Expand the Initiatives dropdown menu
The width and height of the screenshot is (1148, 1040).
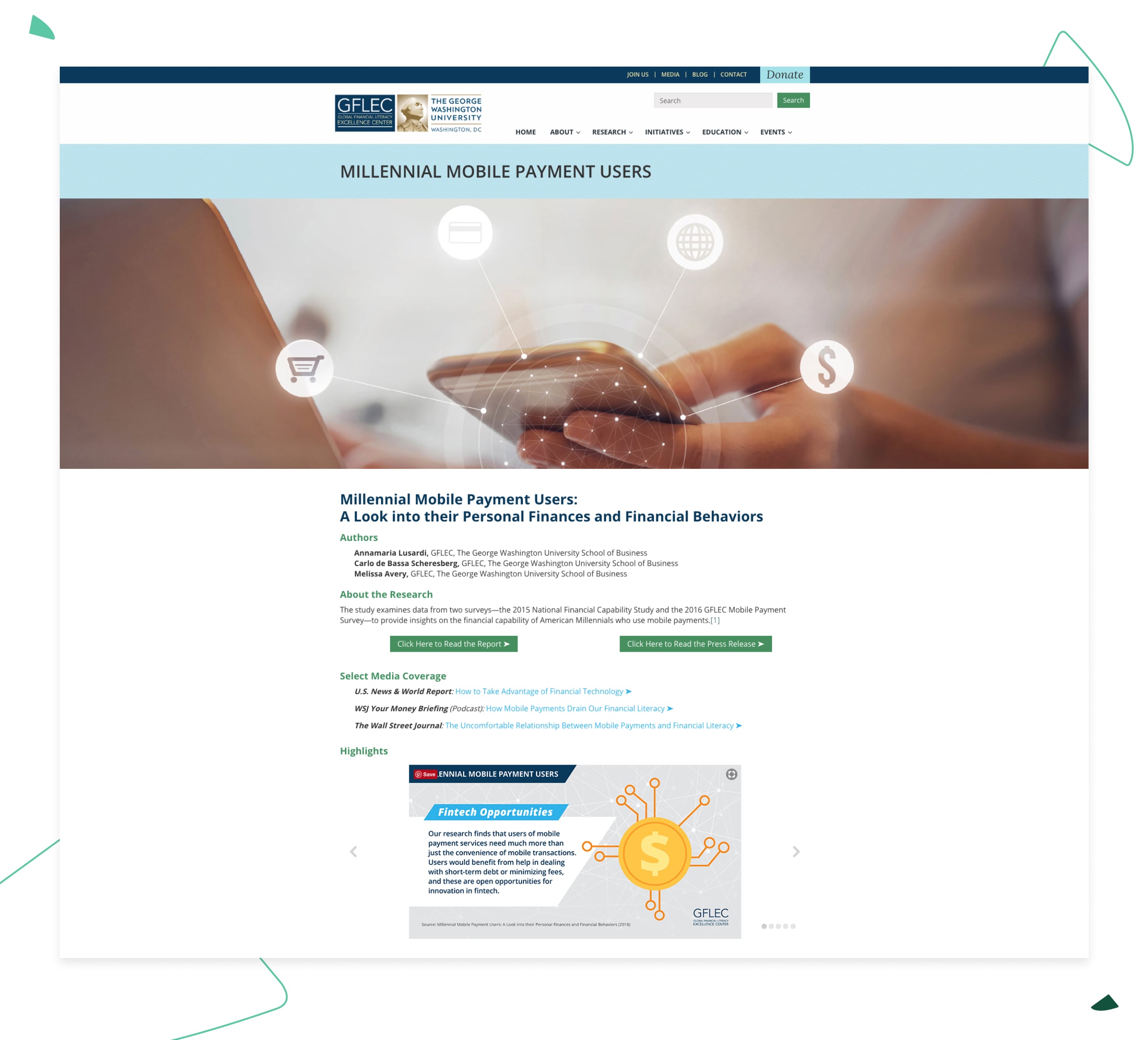point(665,132)
